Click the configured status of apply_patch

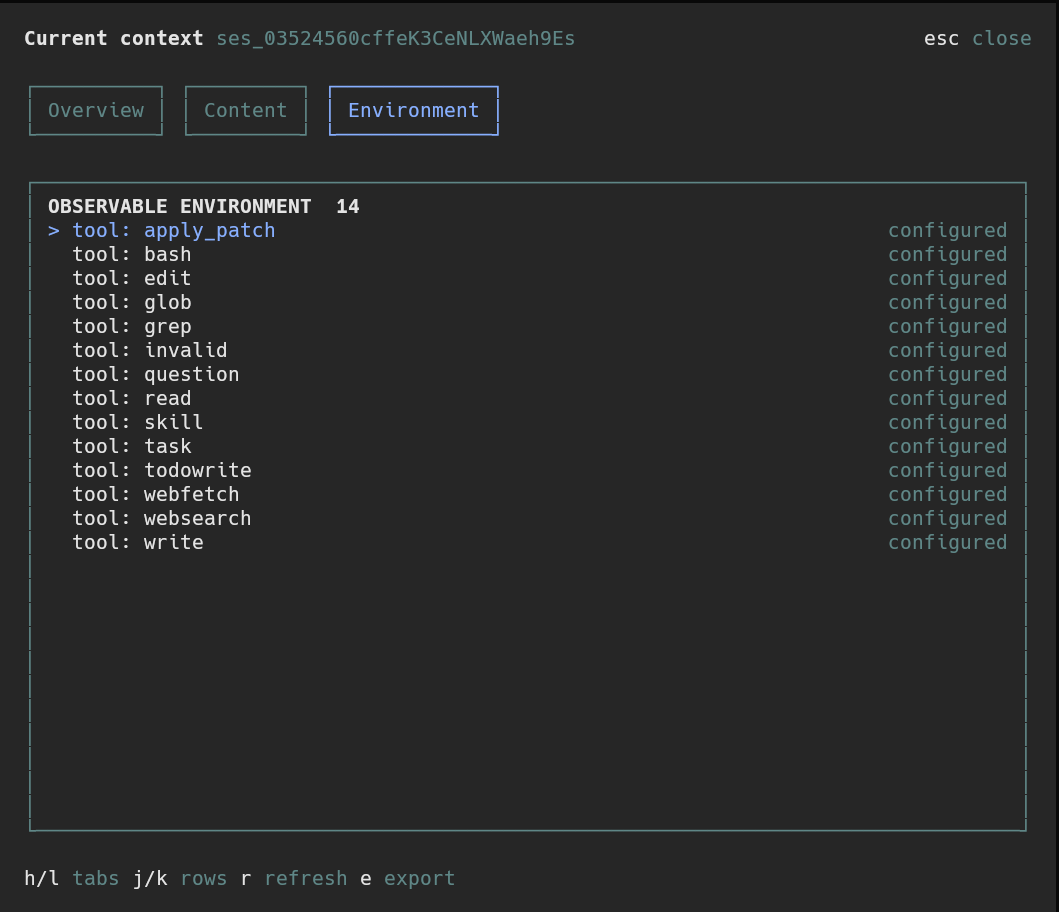click(x=948, y=230)
